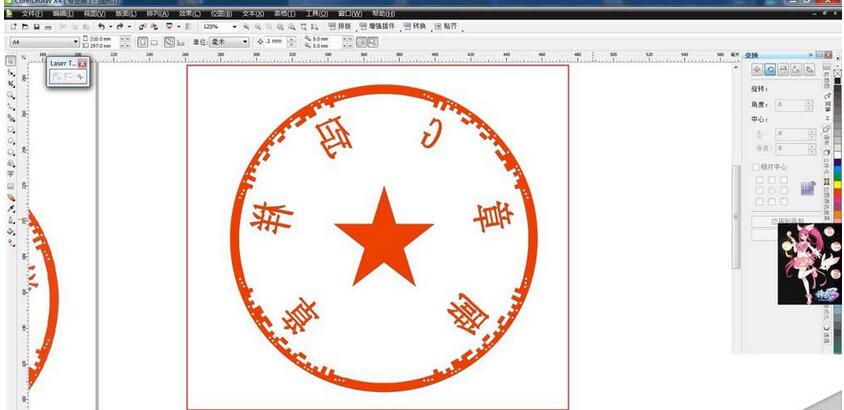Open the A4 page size dropdown
The height and width of the screenshot is (410, 844).
click(x=76, y=41)
